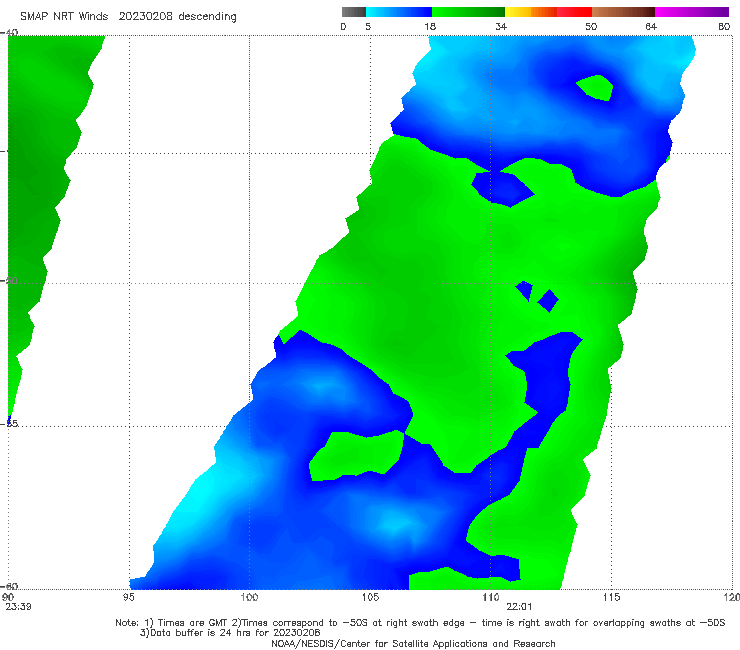Select the brown segment of the colorbar

click(623, 12)
